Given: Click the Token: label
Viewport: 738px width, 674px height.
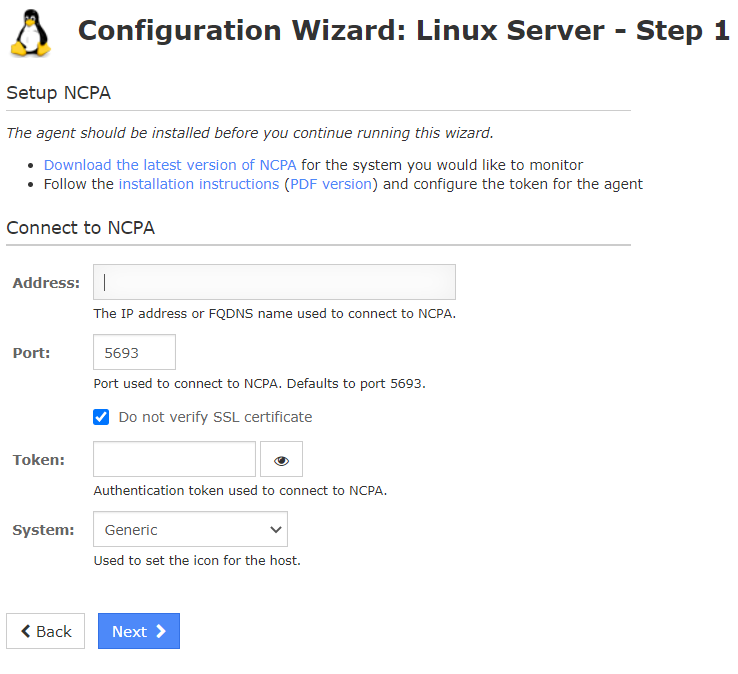Looking at the screenshot, I should (x=39, y=460).
